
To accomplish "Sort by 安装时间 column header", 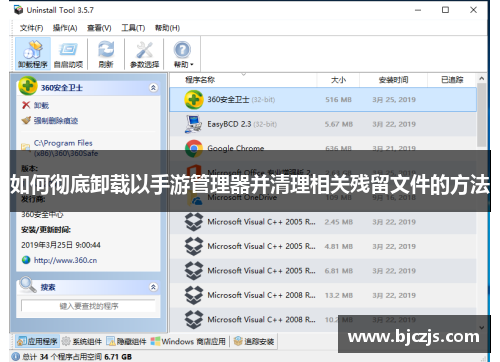I will pos(393,80).
